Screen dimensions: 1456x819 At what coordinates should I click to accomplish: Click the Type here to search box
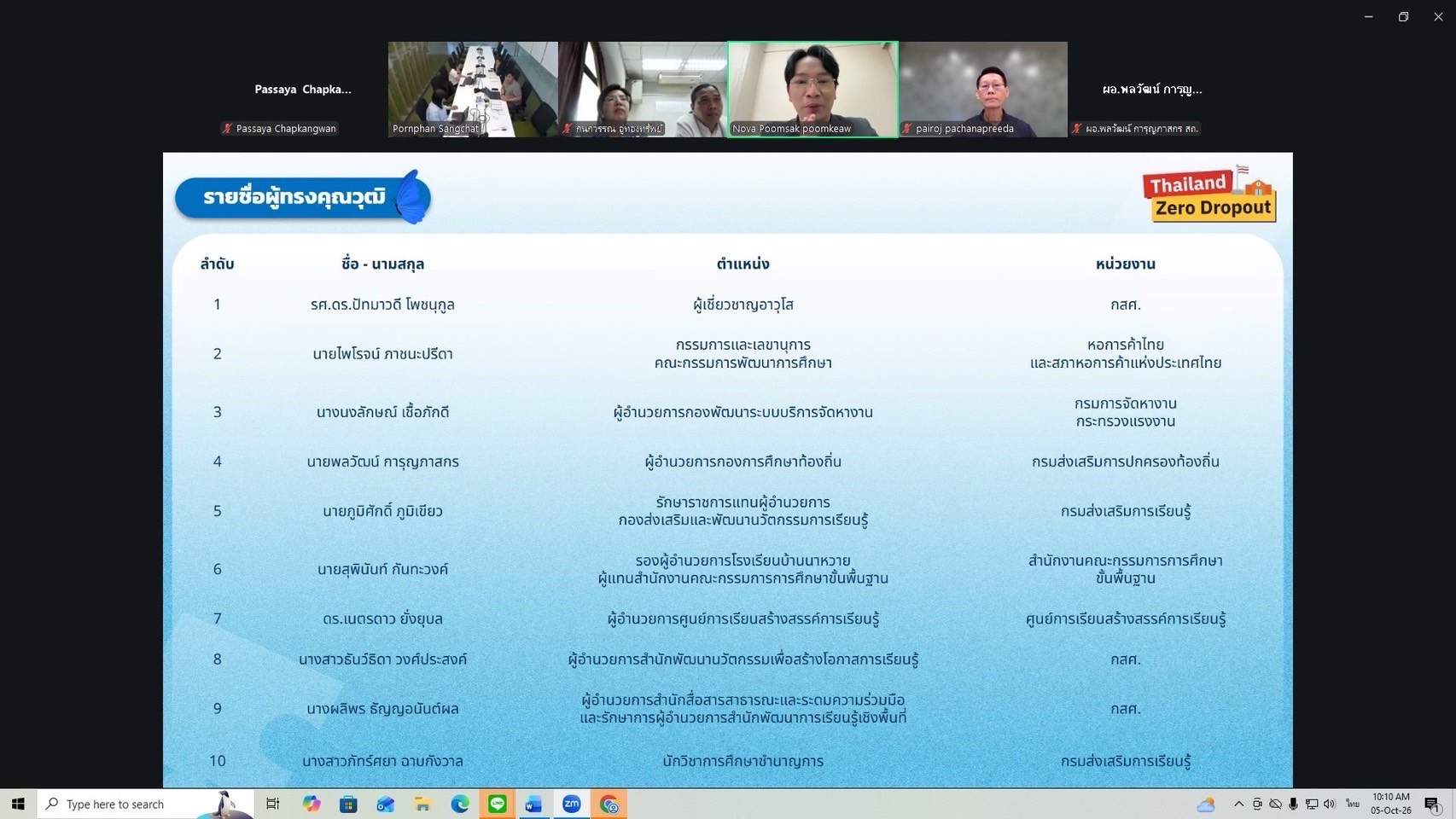point(145,804)
